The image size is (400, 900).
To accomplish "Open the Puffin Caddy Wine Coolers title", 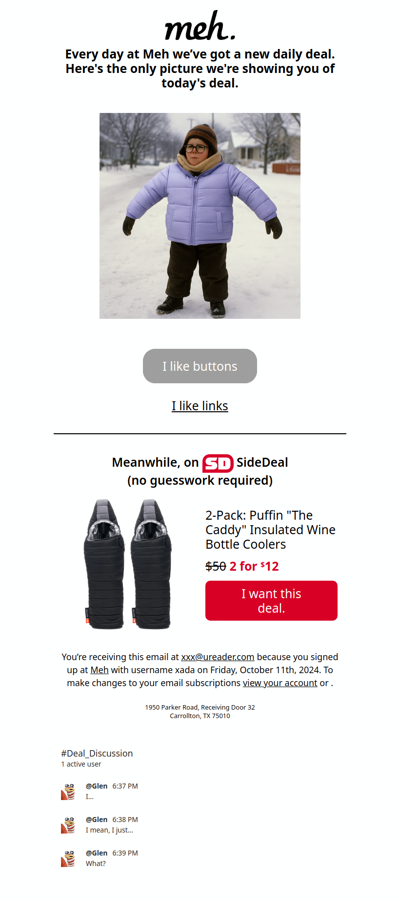I will 270,530.
